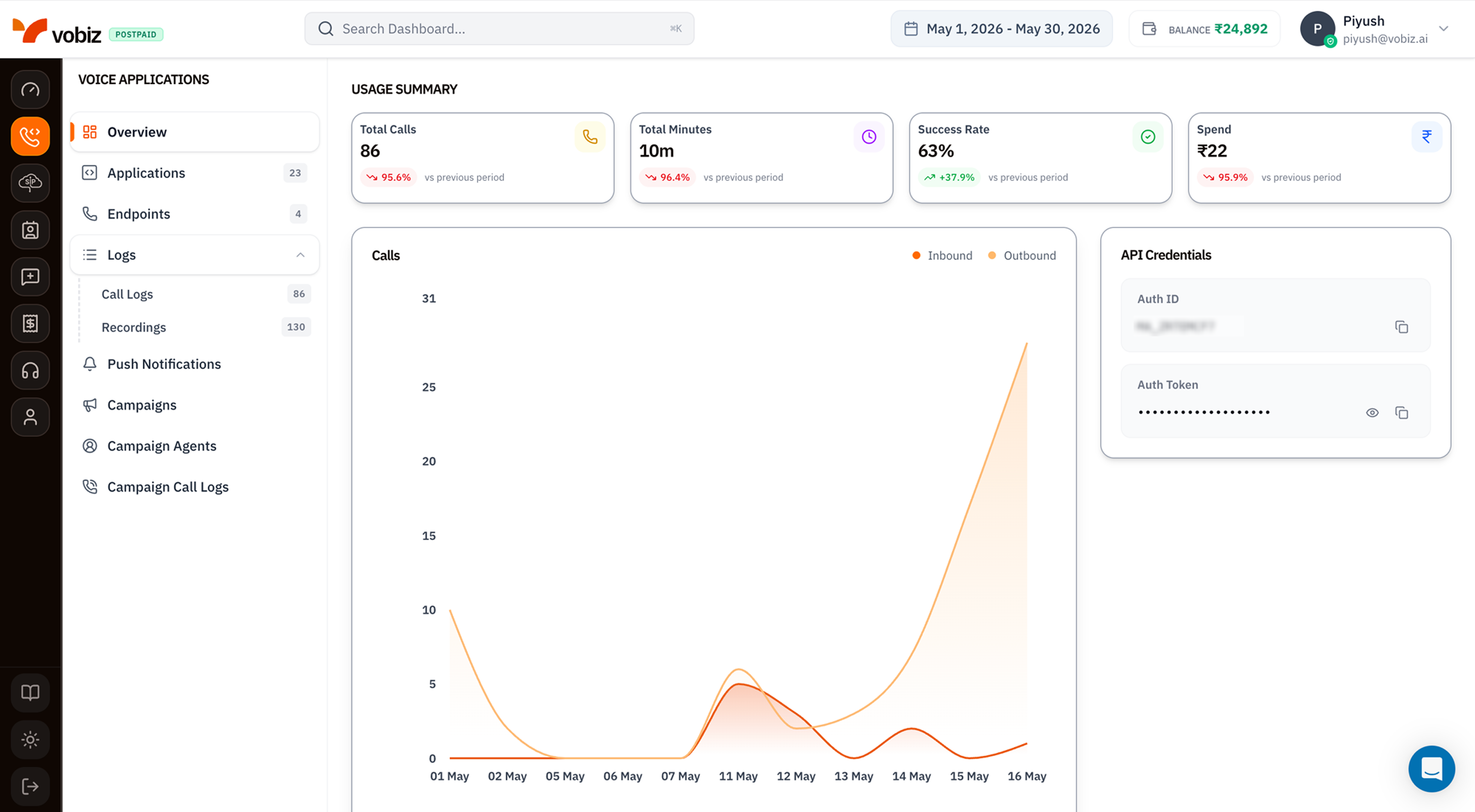
Task: Toggle the light theme sun icon
Action: (30, 740)
